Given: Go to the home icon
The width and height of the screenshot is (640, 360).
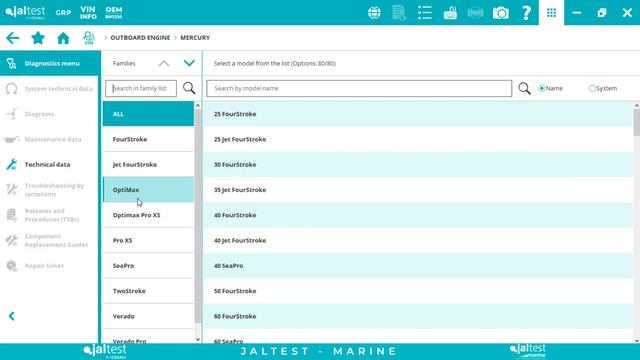Looking at the screenshot, I should click(63, 38).
